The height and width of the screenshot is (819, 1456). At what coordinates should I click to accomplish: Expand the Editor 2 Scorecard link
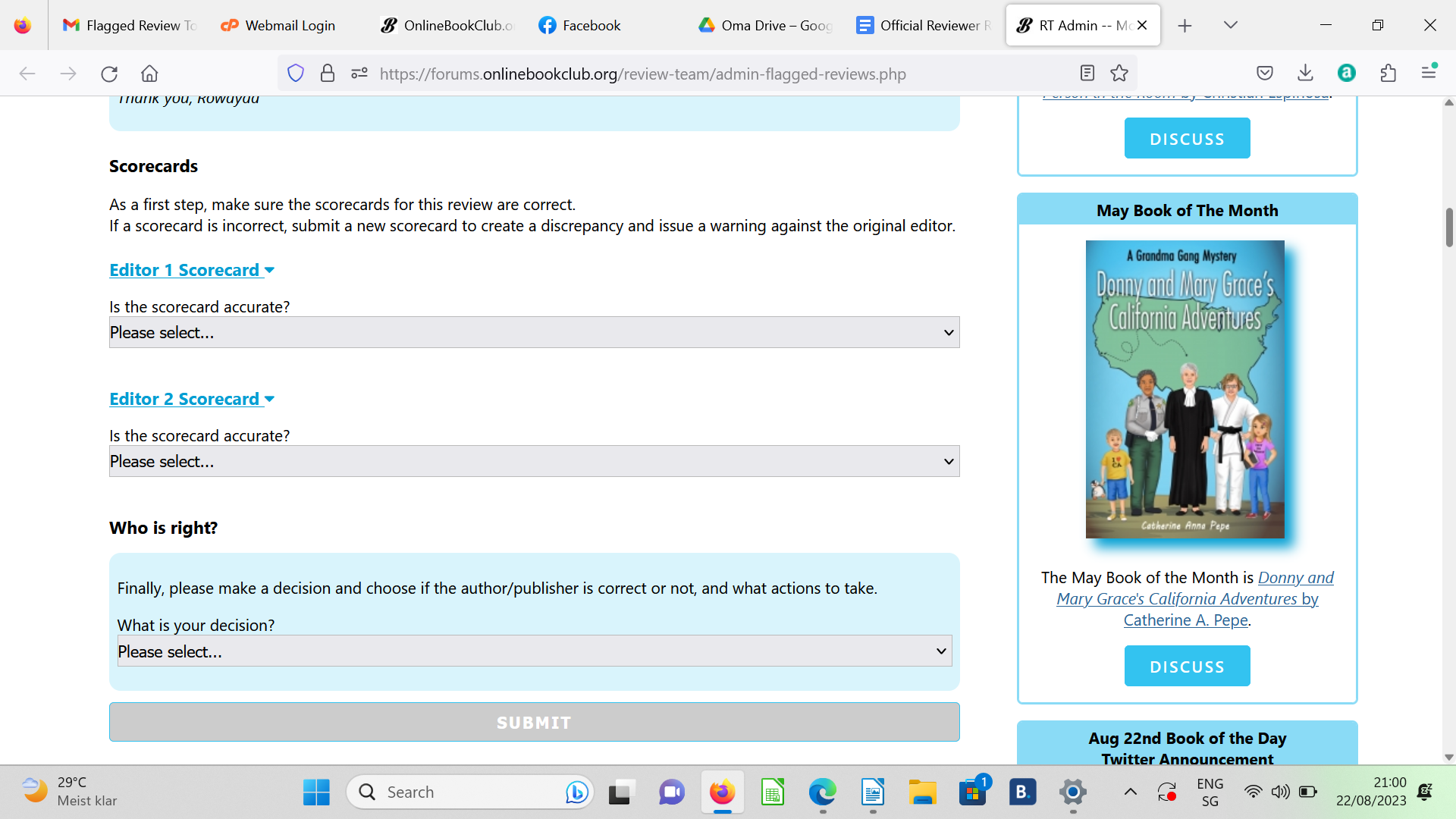(x=192, y=399)
